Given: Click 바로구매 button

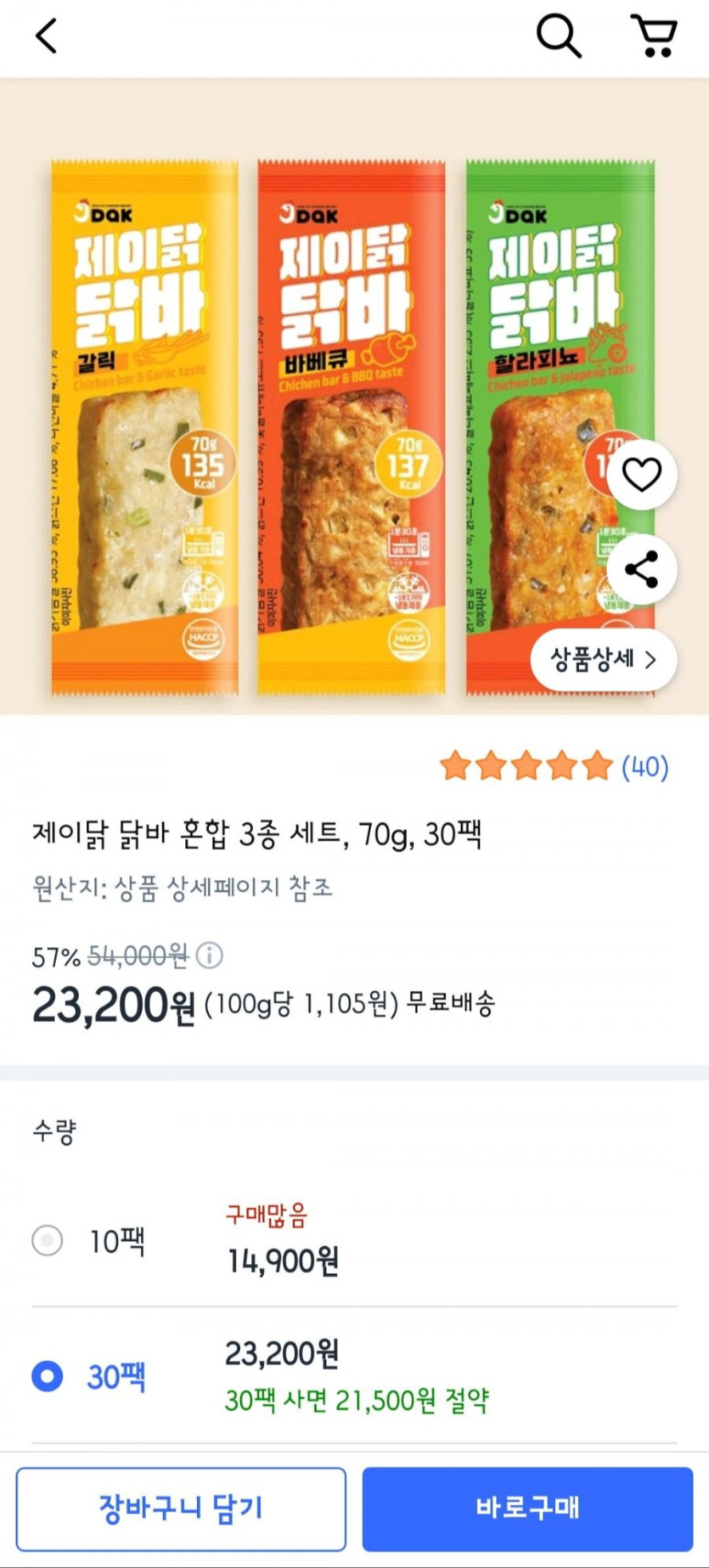Looking at the screenshot, I should pyautogui.click(x=527, y=1509).
